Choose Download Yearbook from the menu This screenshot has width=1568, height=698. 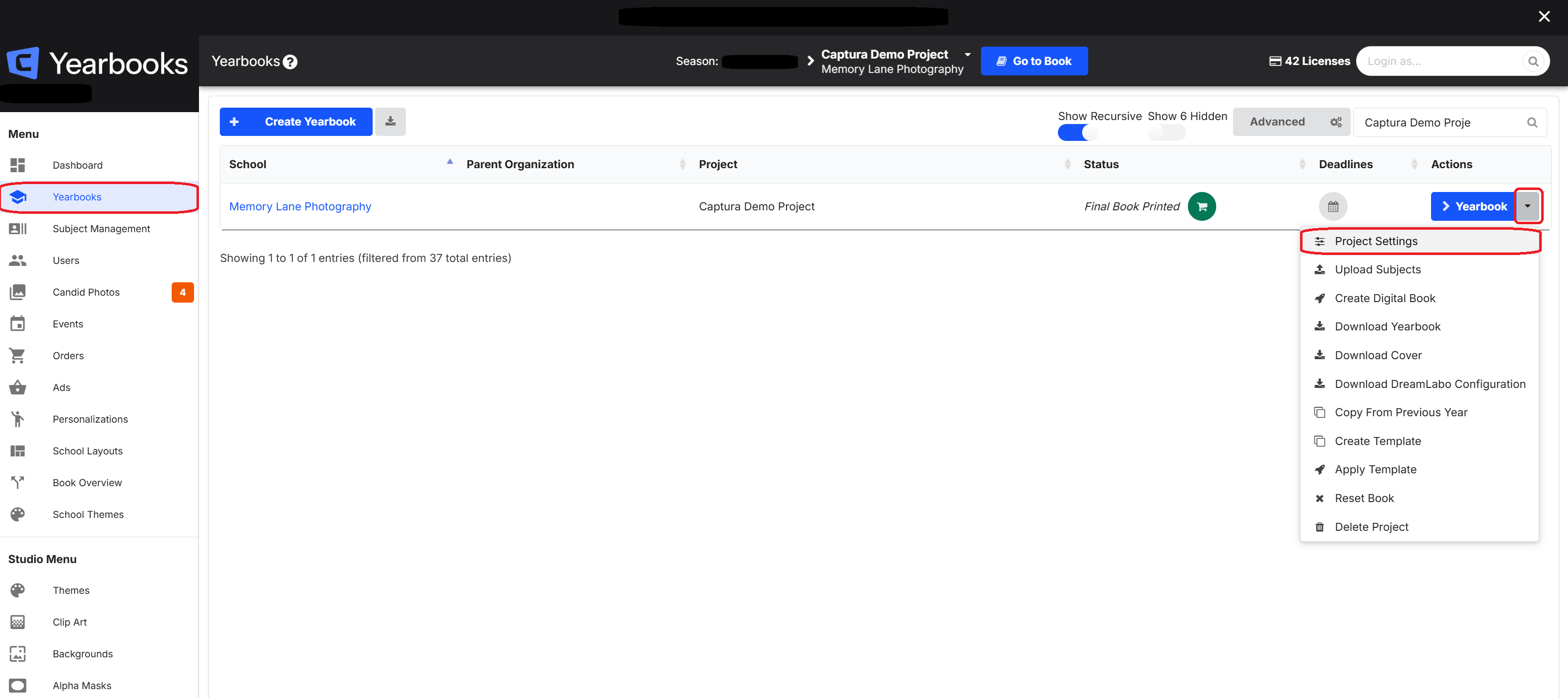(1420, 327)
